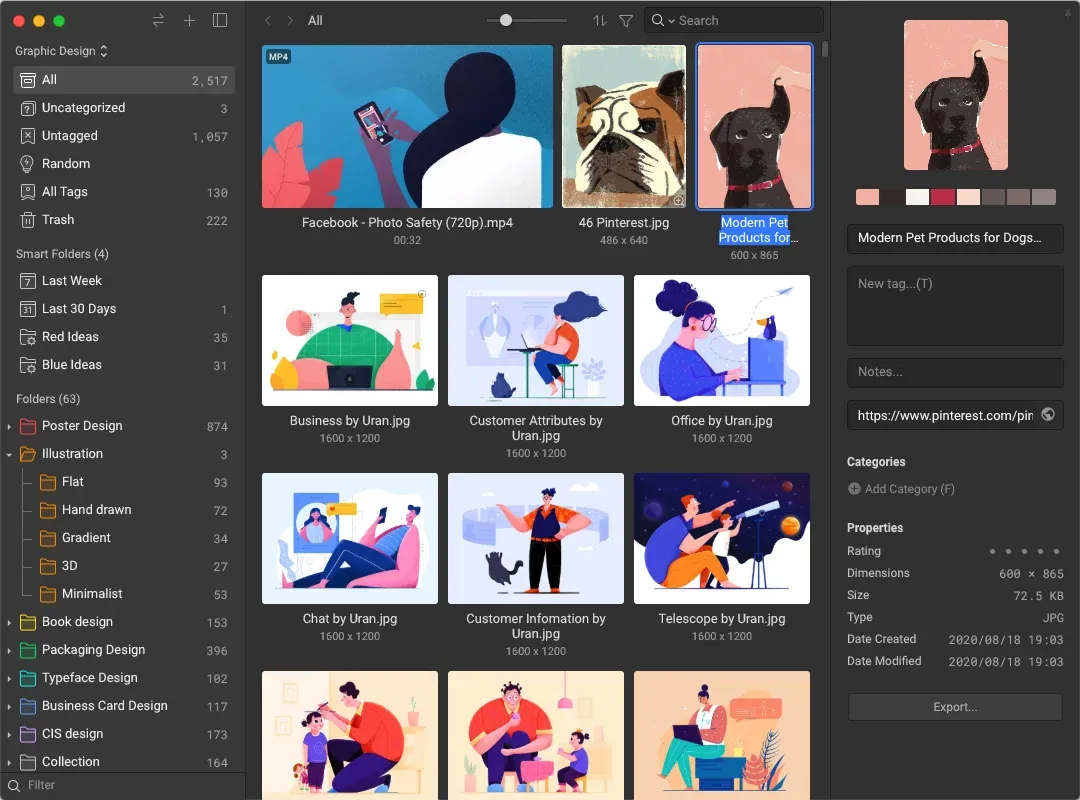
Task: Select Customer Attributes by Uran.jpg thumbnail
Action: 535,340
